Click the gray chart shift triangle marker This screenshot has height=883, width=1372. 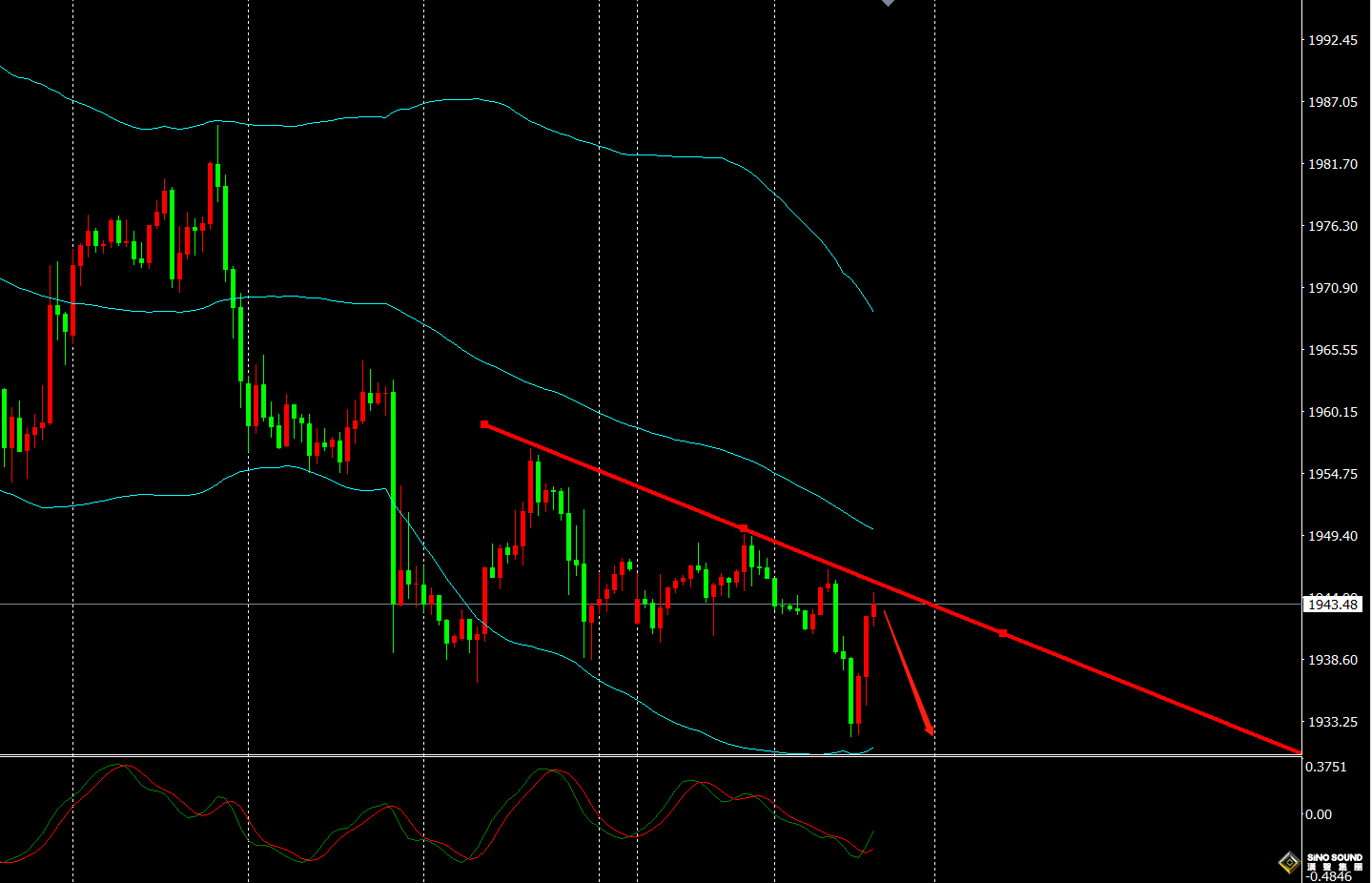[888, 3]
